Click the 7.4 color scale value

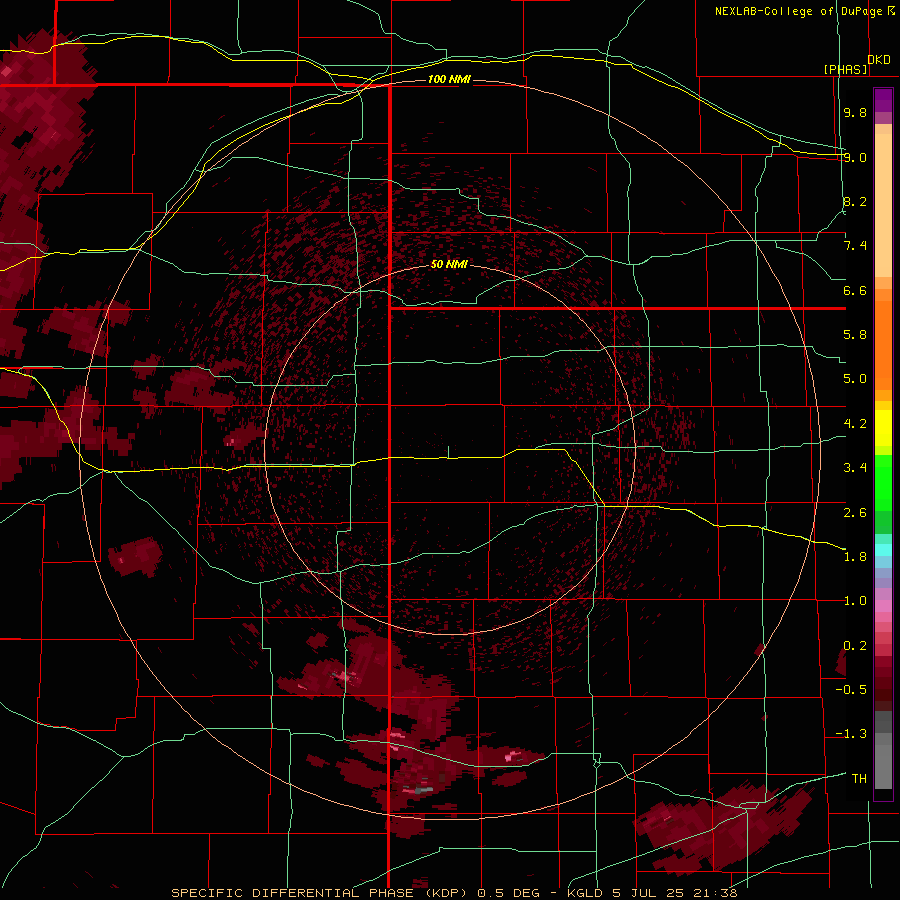855,246
